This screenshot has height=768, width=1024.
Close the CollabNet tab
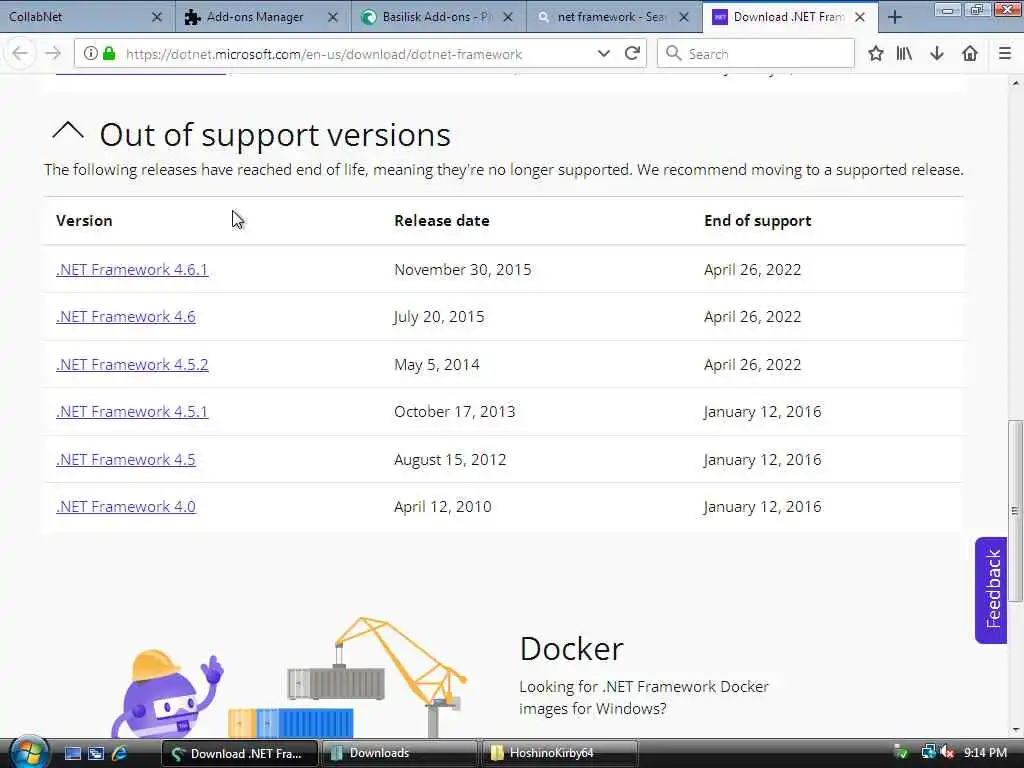click(157, 17)
